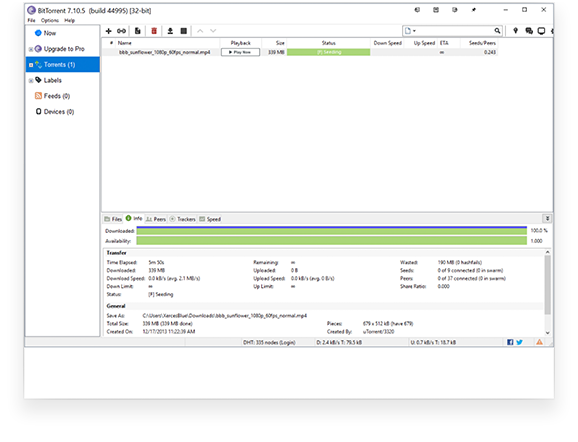This screenshot has height=442, width=578.
Task: Click the Add Torrent plus icon
Action: pyautogui.click(x=108, y=31)
